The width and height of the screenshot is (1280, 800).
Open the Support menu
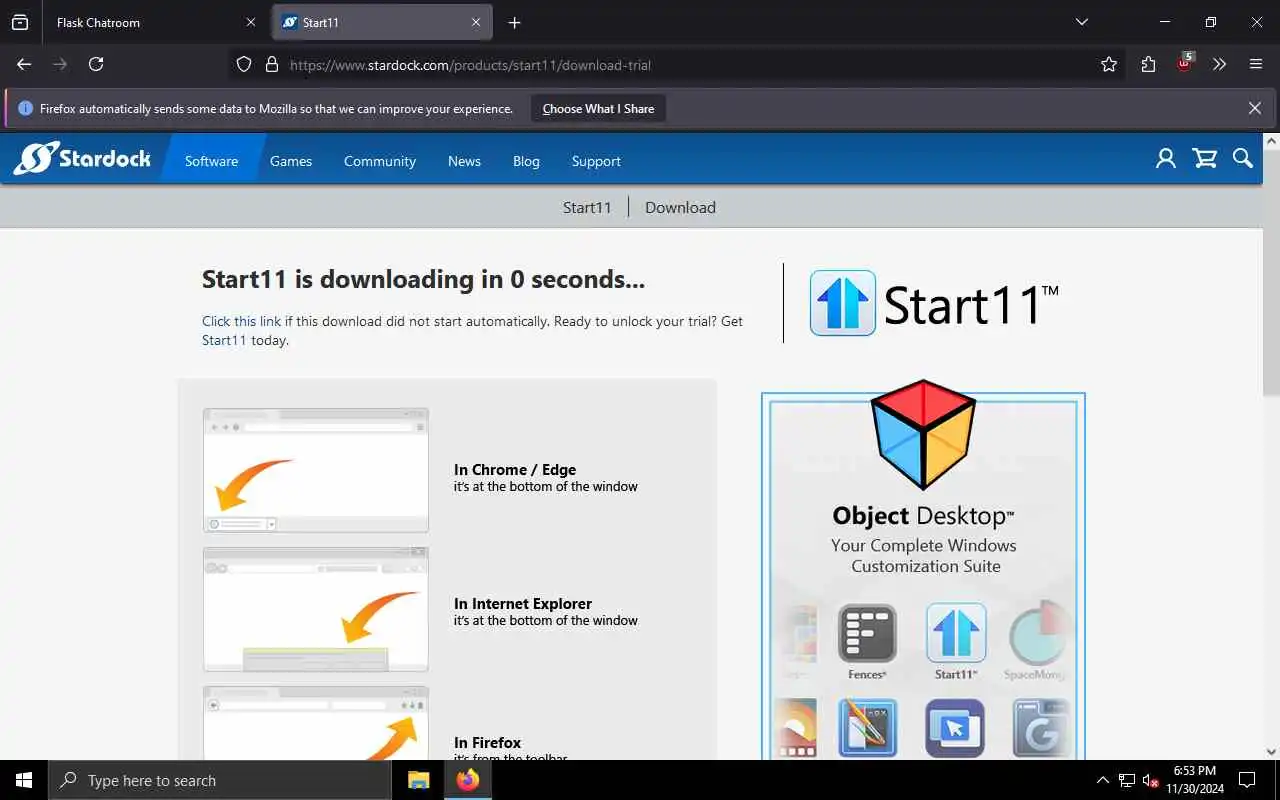click(596, 161)
